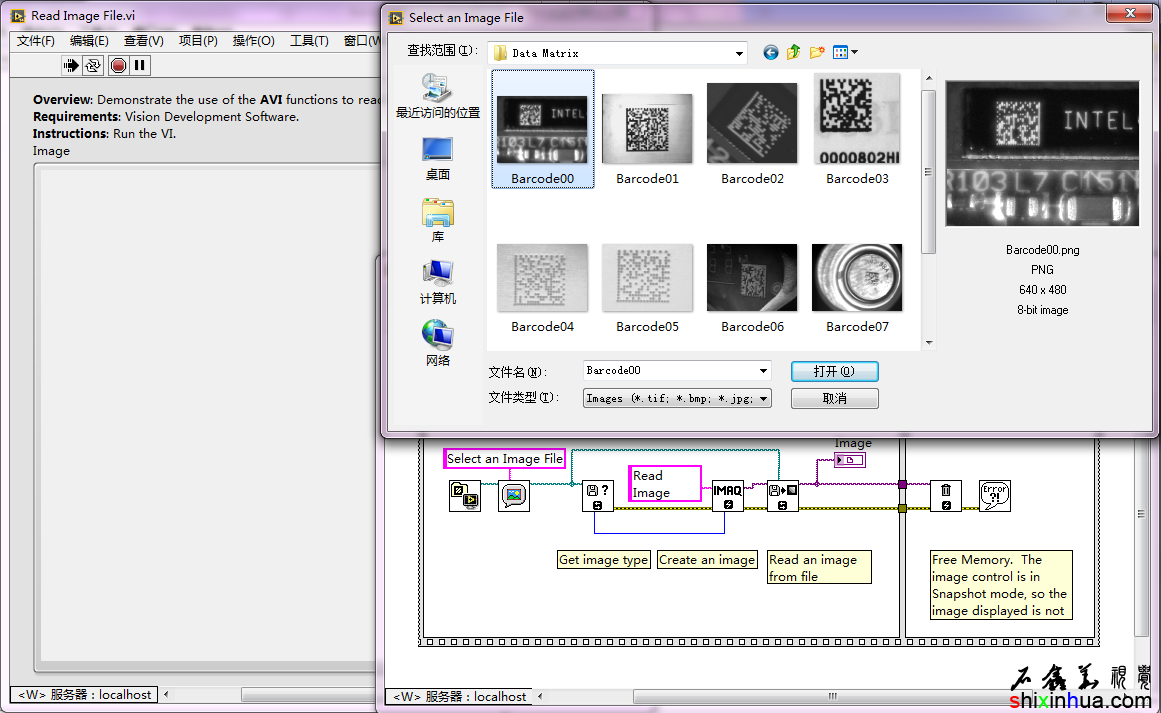Viewport: 1161px width, 713px height.
Task: Open the 工具(T) menu
Action: pyautogui.click(x=309, y=41)
